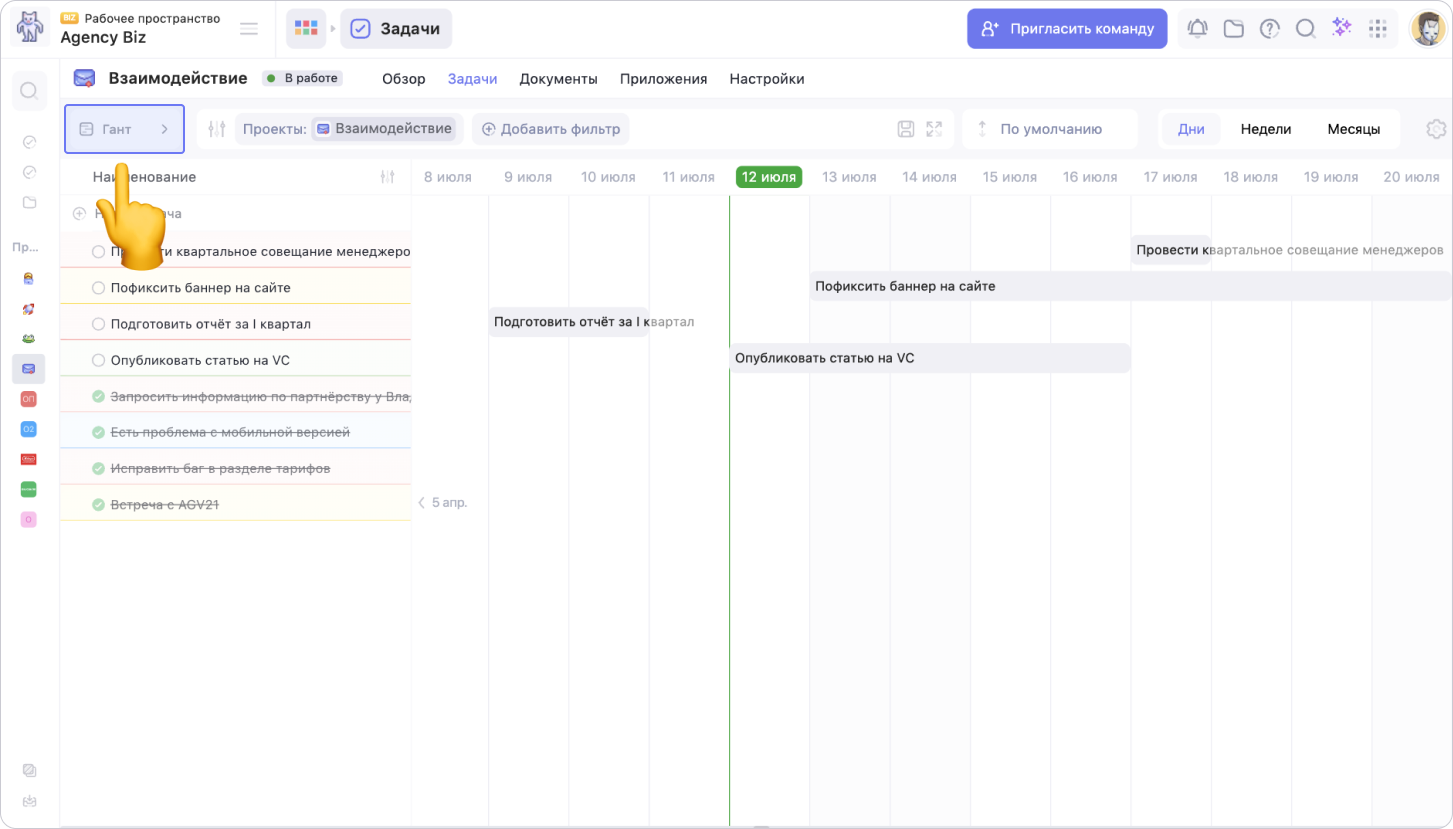Open the folder icon in top bar

(x=1233, y=29)
